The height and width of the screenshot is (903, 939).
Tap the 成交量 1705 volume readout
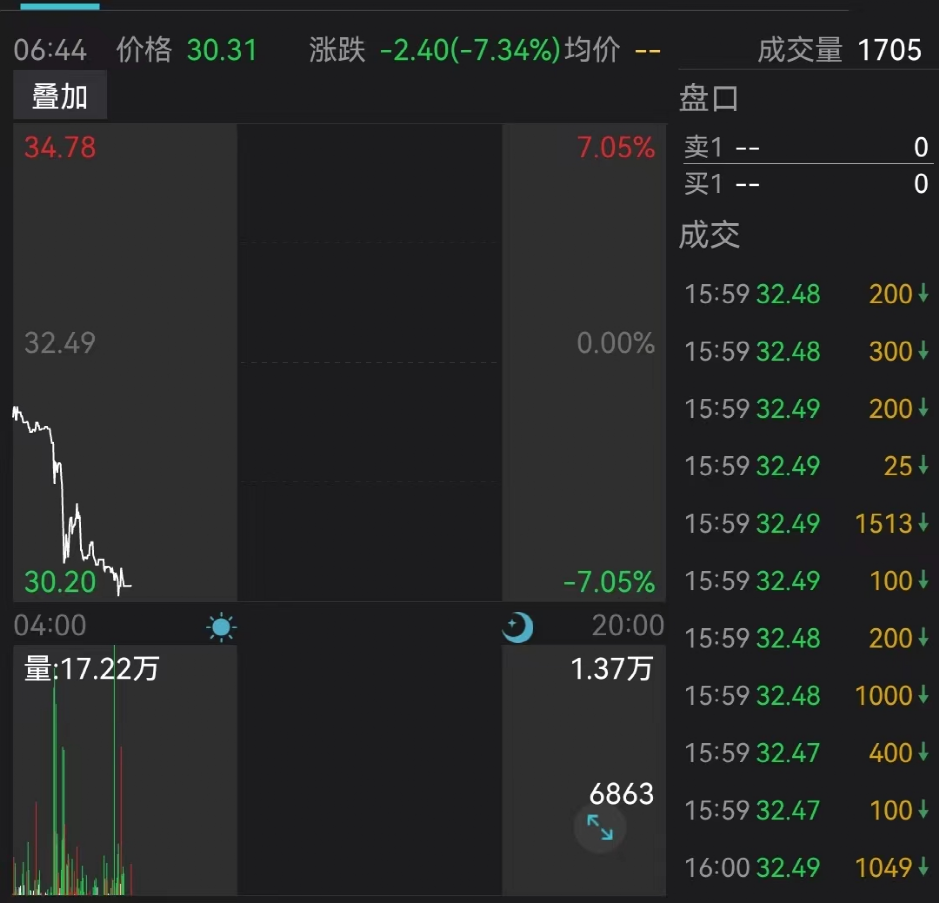point(839,50)
